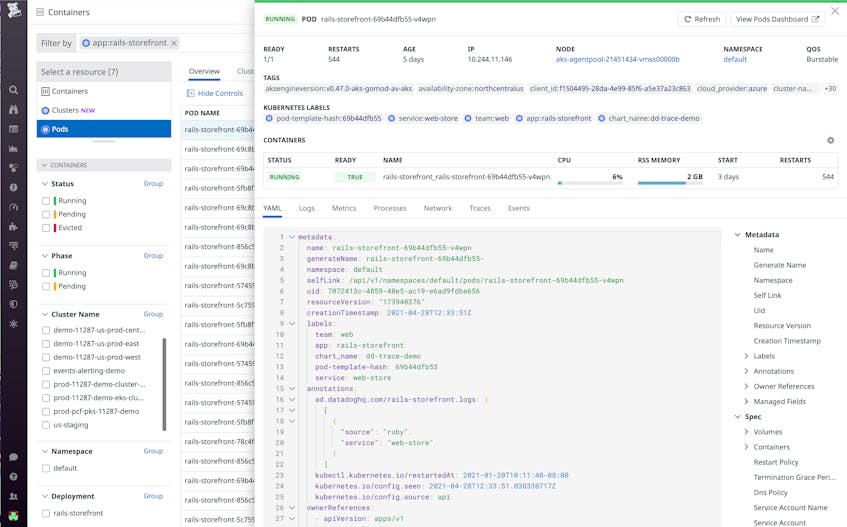Collapse the CONTAINERS facet group
The height and width of the screenshot is (527, 847).
[45, 165]
